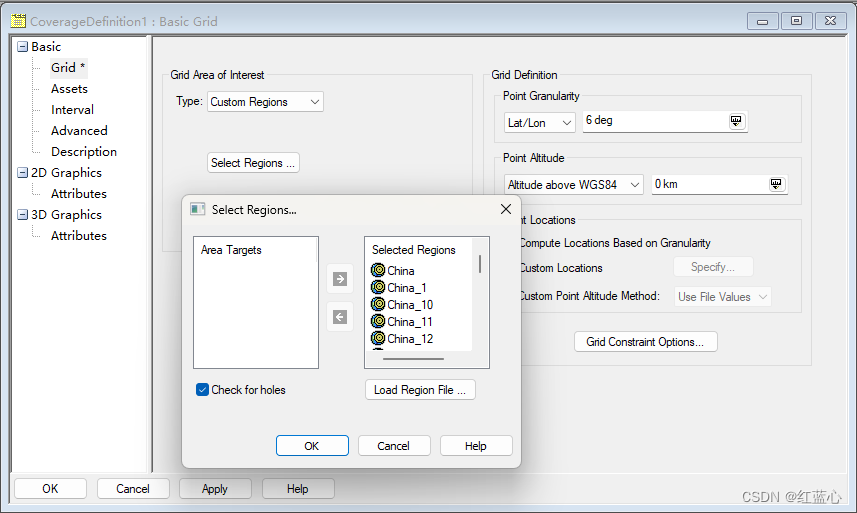The height and width of the screenshot is (513, 857).
Task: Toggle the Check for holes checkbox
Action: pos(202,390)
